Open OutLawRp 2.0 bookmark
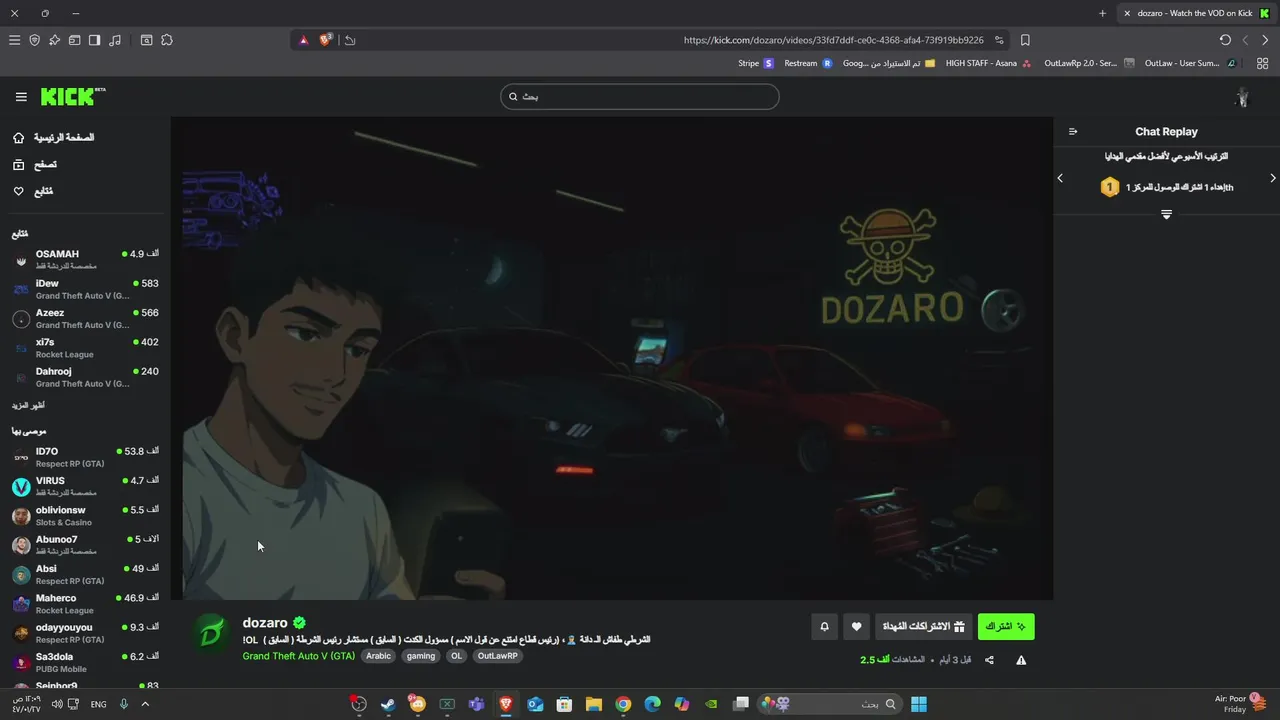Screen dimensions: 1280x720 click(1089, 63)
